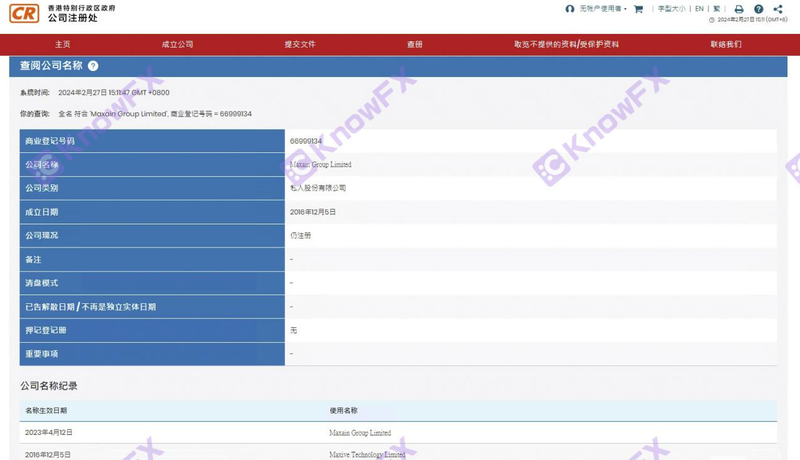Click the 公司类别 row label

tap(41, 188)
